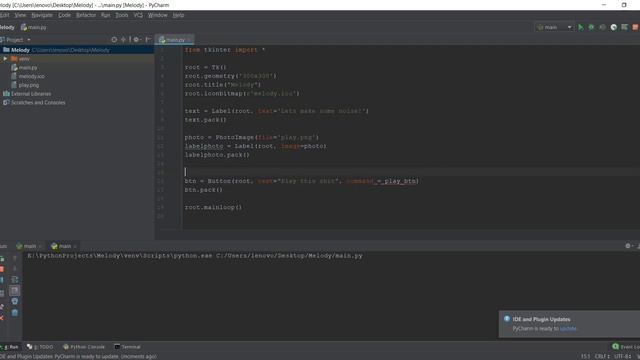Click the command = play_btn argument in code
The width and height of the screenshot is (640, 360).
[x=382, y=181]
